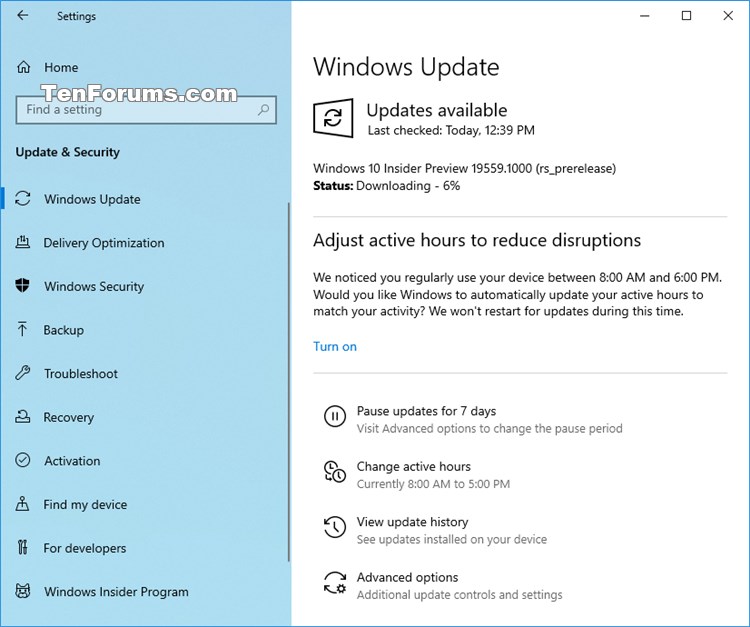Click the update history clock icon

pyautogui.click(x=334, y=527)
